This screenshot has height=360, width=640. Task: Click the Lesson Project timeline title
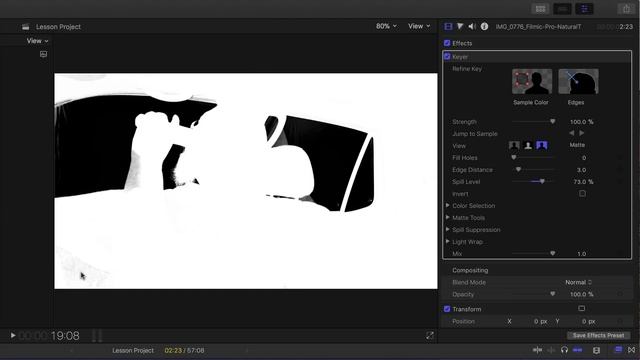[133, 350]
